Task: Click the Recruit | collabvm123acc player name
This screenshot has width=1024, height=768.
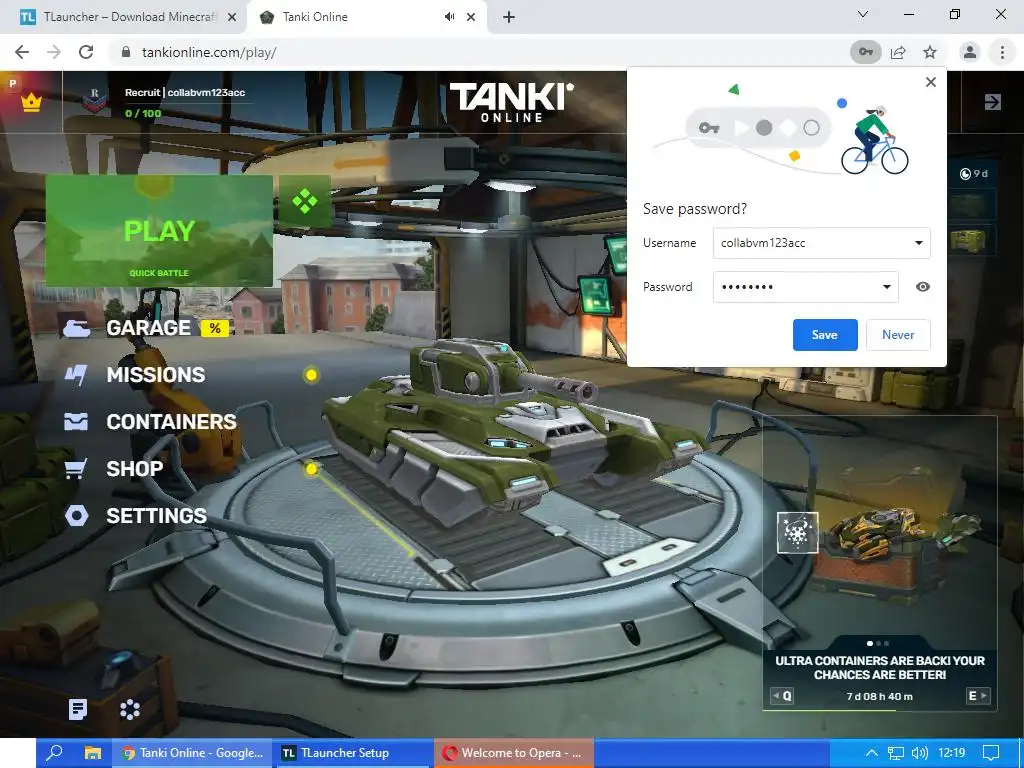Action: 185,93
